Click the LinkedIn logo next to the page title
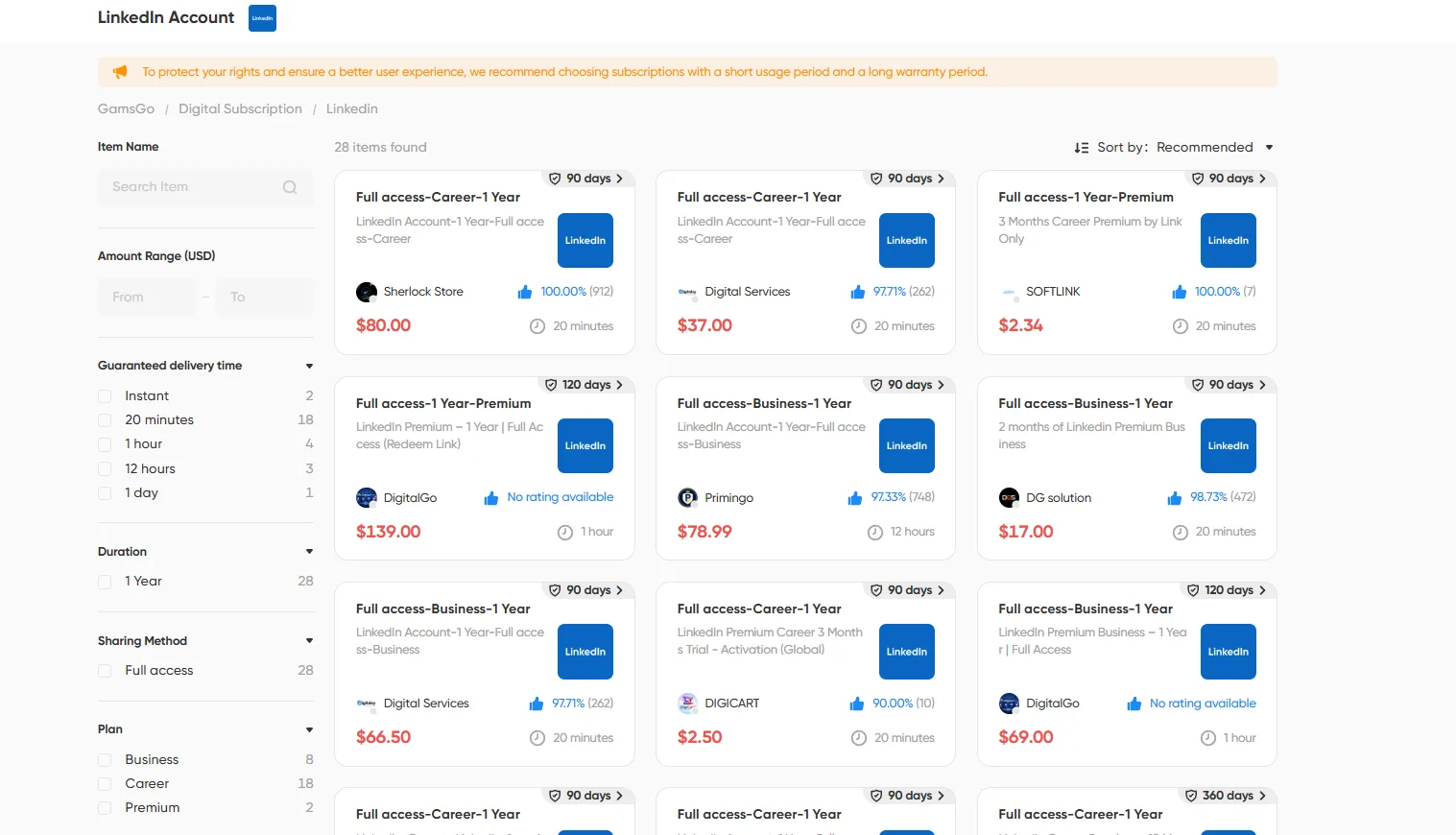Image resolution: width=1456 pixels, height=835 pixels. (261, 17)
